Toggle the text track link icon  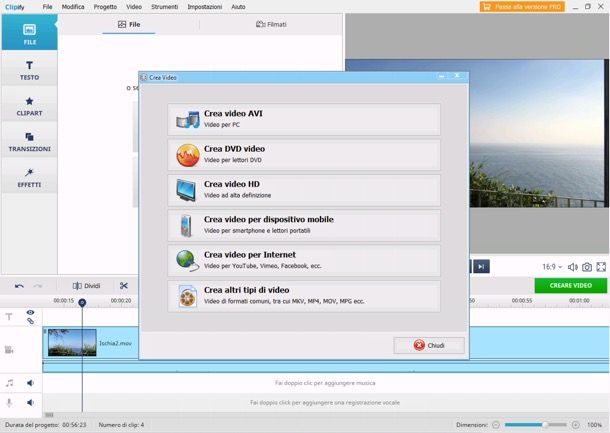point(30,321)
